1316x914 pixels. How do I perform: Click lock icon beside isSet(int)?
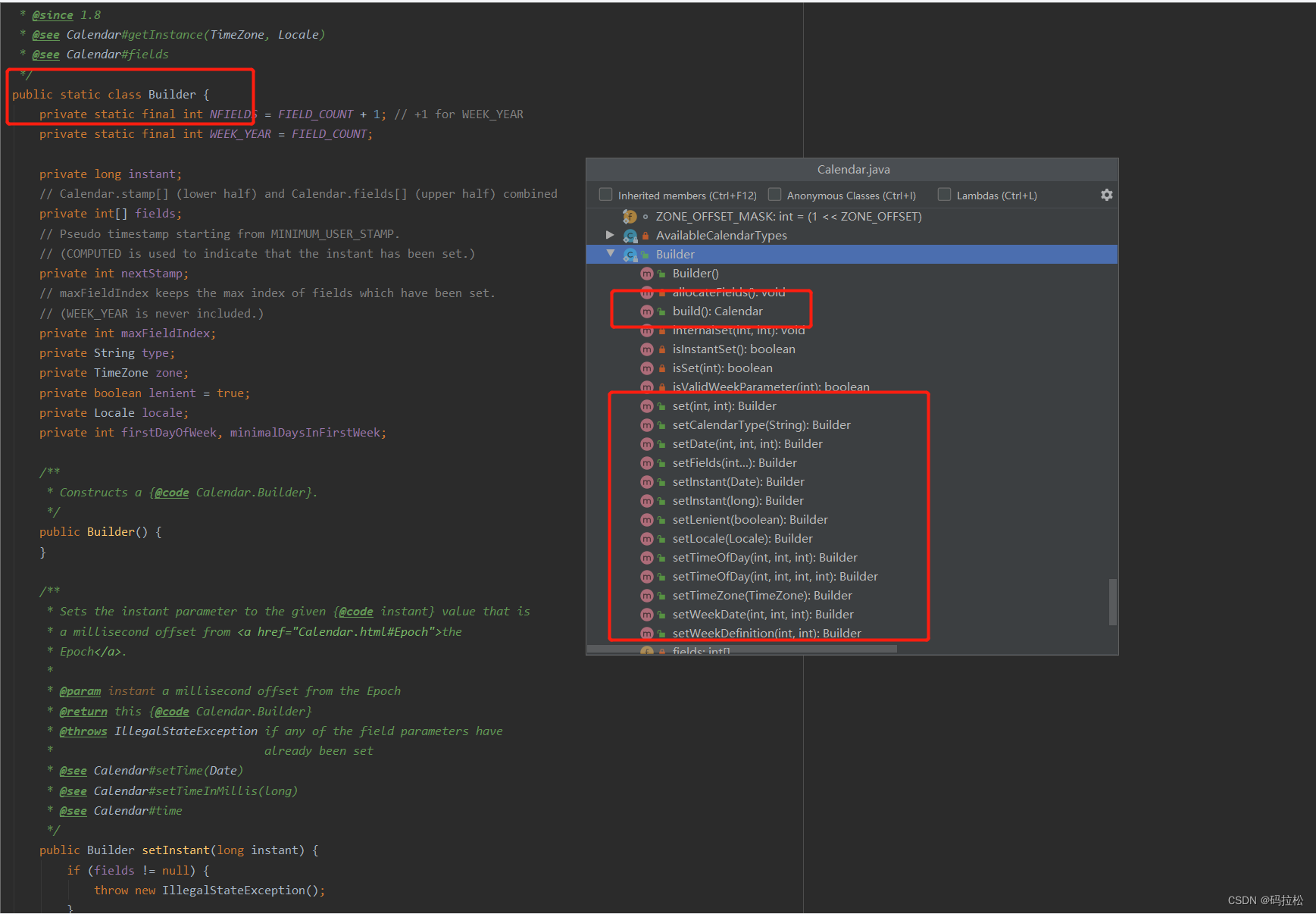[x=661, y=368]
